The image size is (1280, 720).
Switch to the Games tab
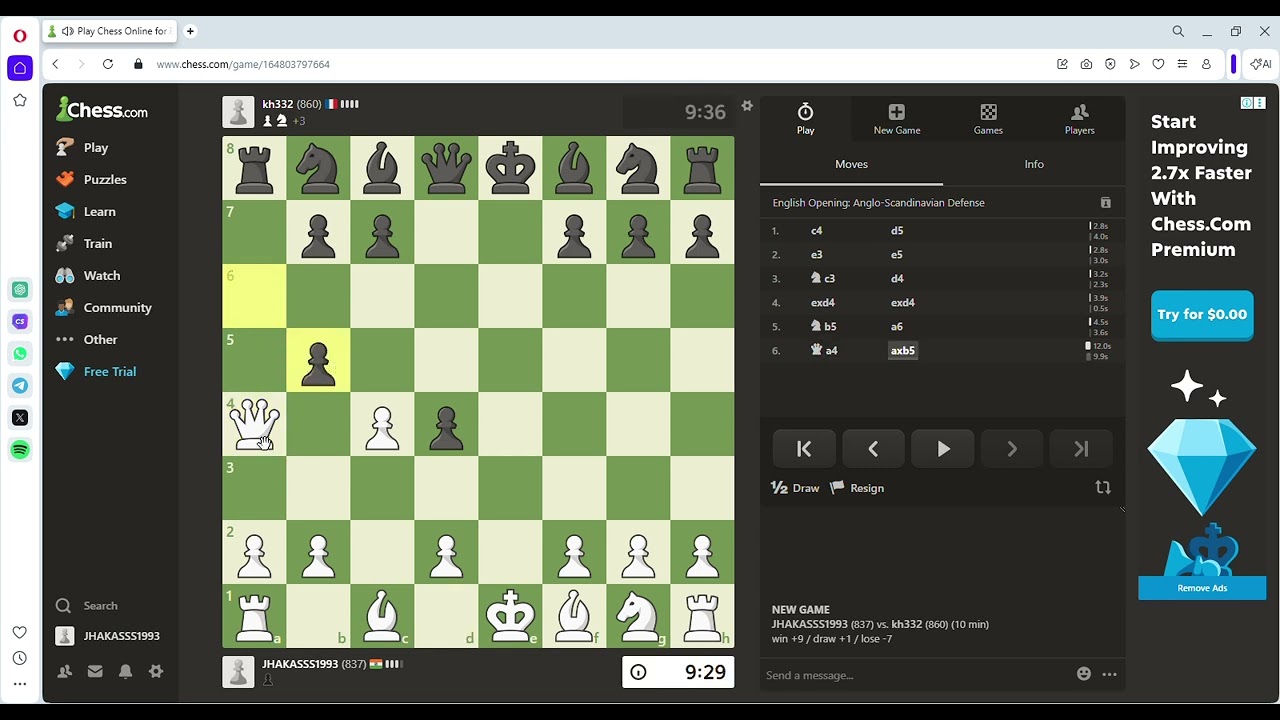(x=988, y=118)
